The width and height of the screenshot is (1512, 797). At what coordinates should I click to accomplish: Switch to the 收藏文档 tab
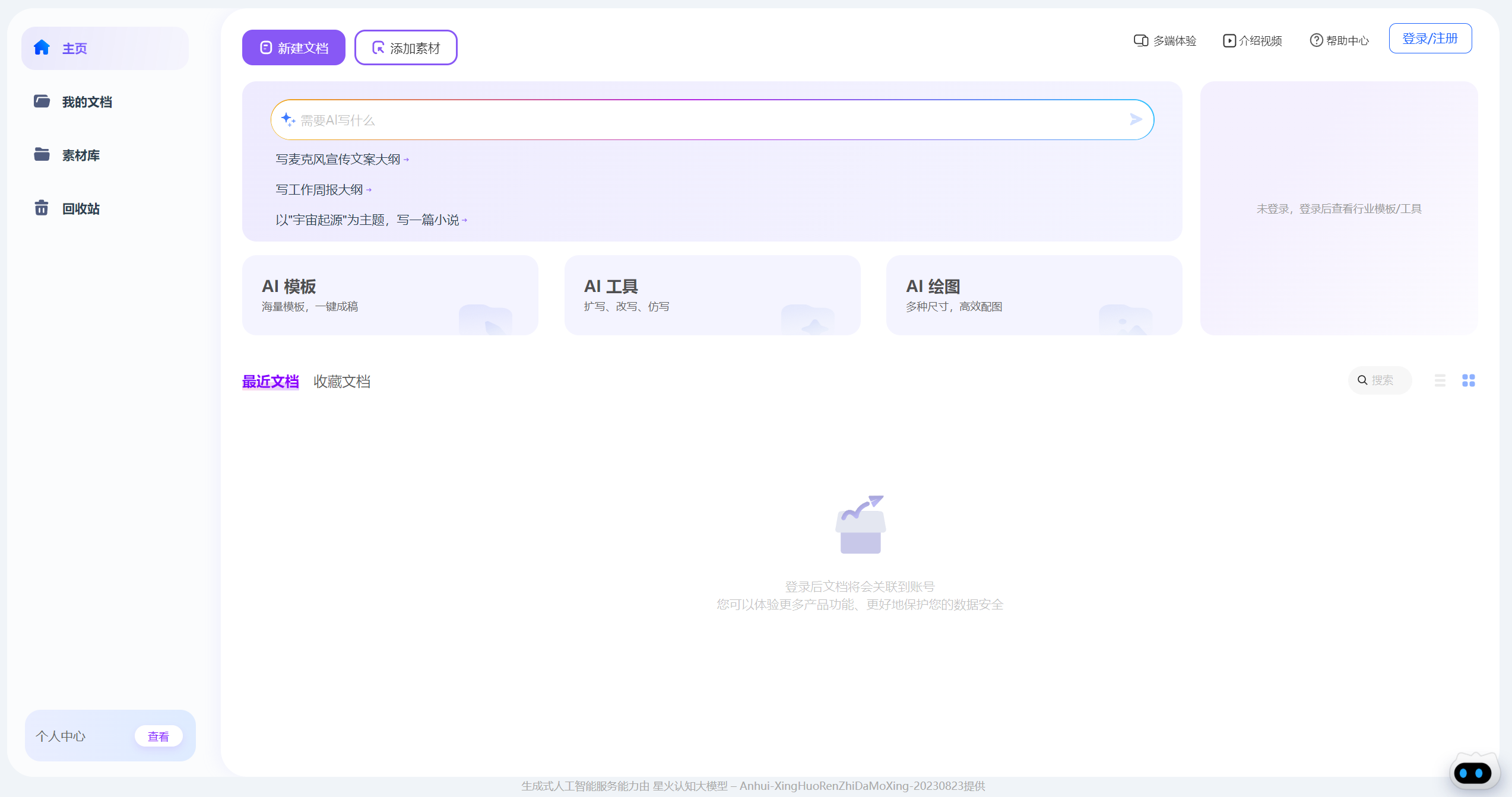coord(342,382)
